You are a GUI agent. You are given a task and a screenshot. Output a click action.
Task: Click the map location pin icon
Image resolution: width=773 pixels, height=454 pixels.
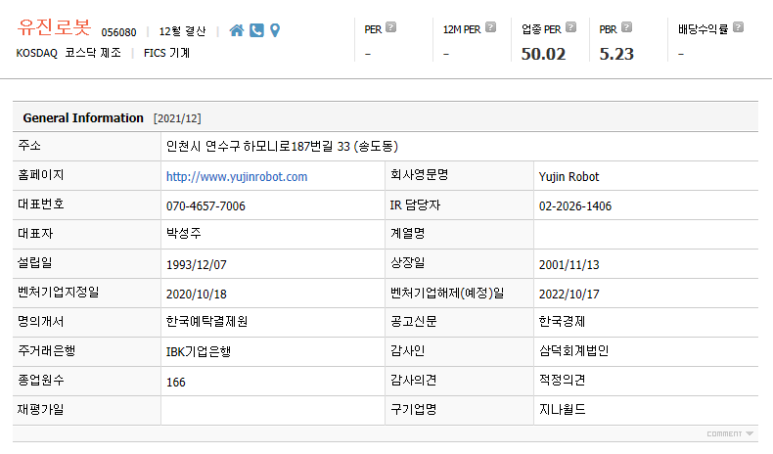275,31
